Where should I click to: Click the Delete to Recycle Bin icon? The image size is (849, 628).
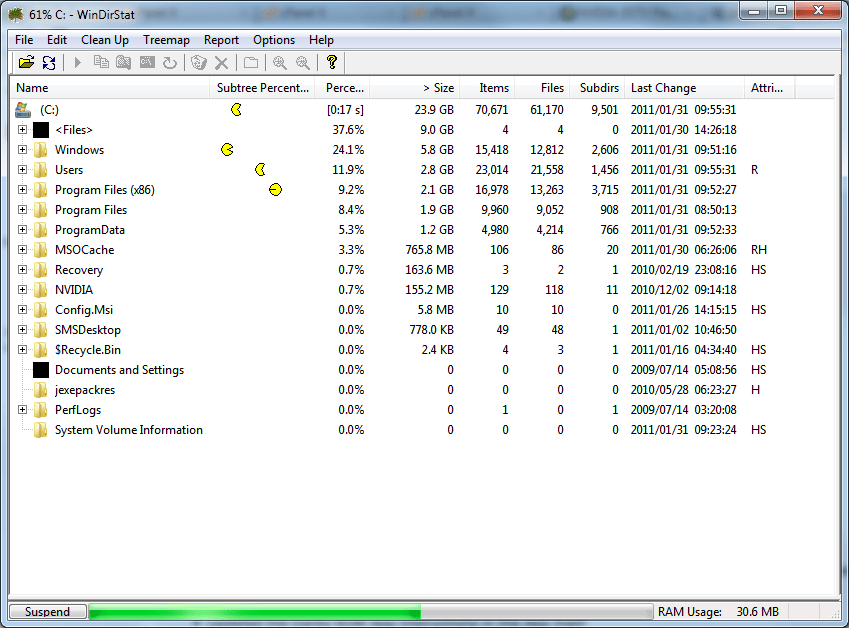tap(199, 63)
